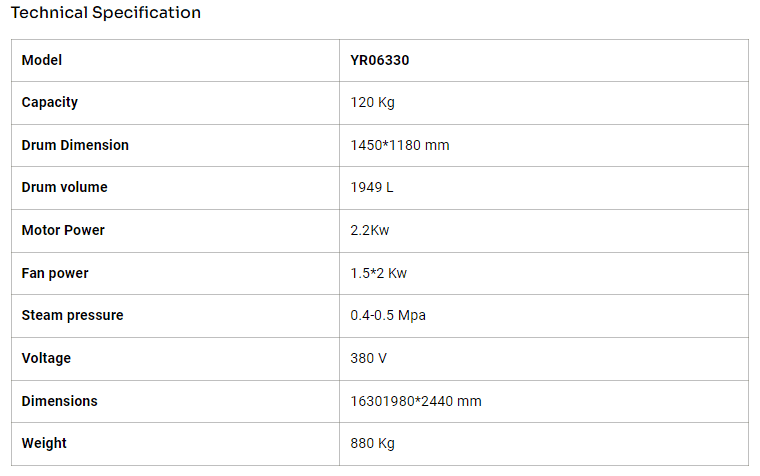Click the Dimensions row label
760x476 pixels.
[59, 401]
